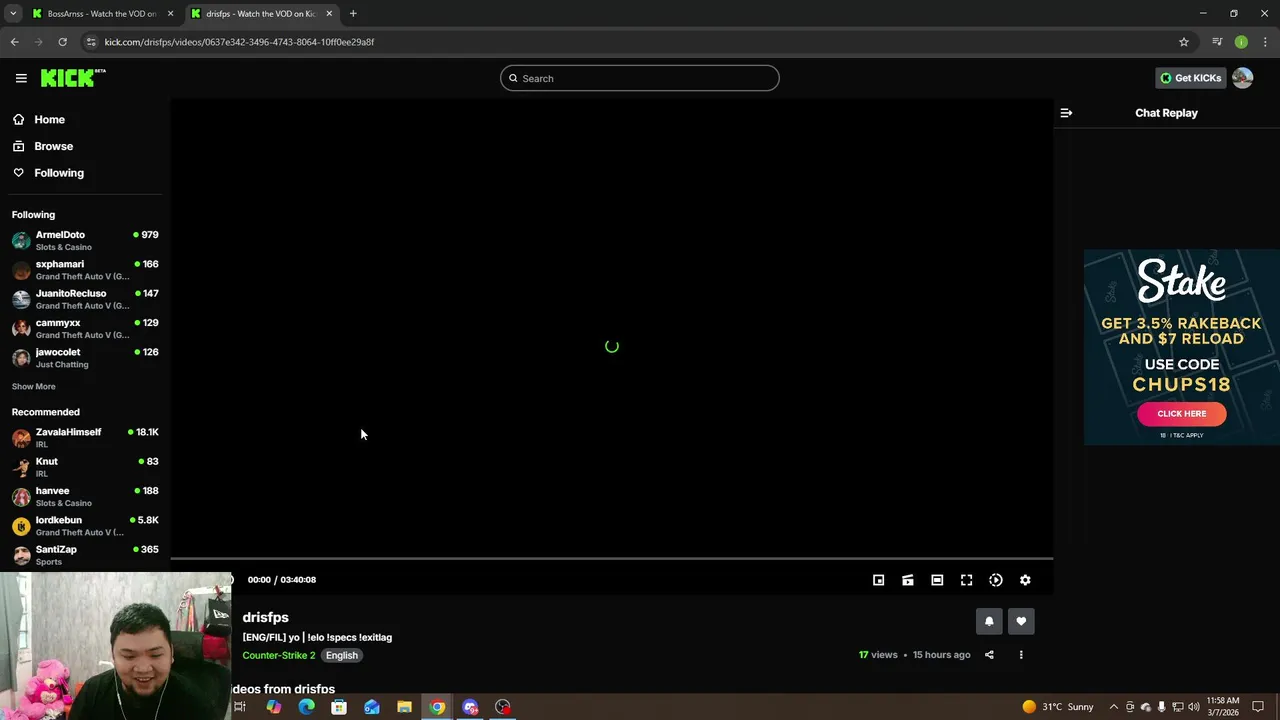Open the clip creation icon

[908, 580]
